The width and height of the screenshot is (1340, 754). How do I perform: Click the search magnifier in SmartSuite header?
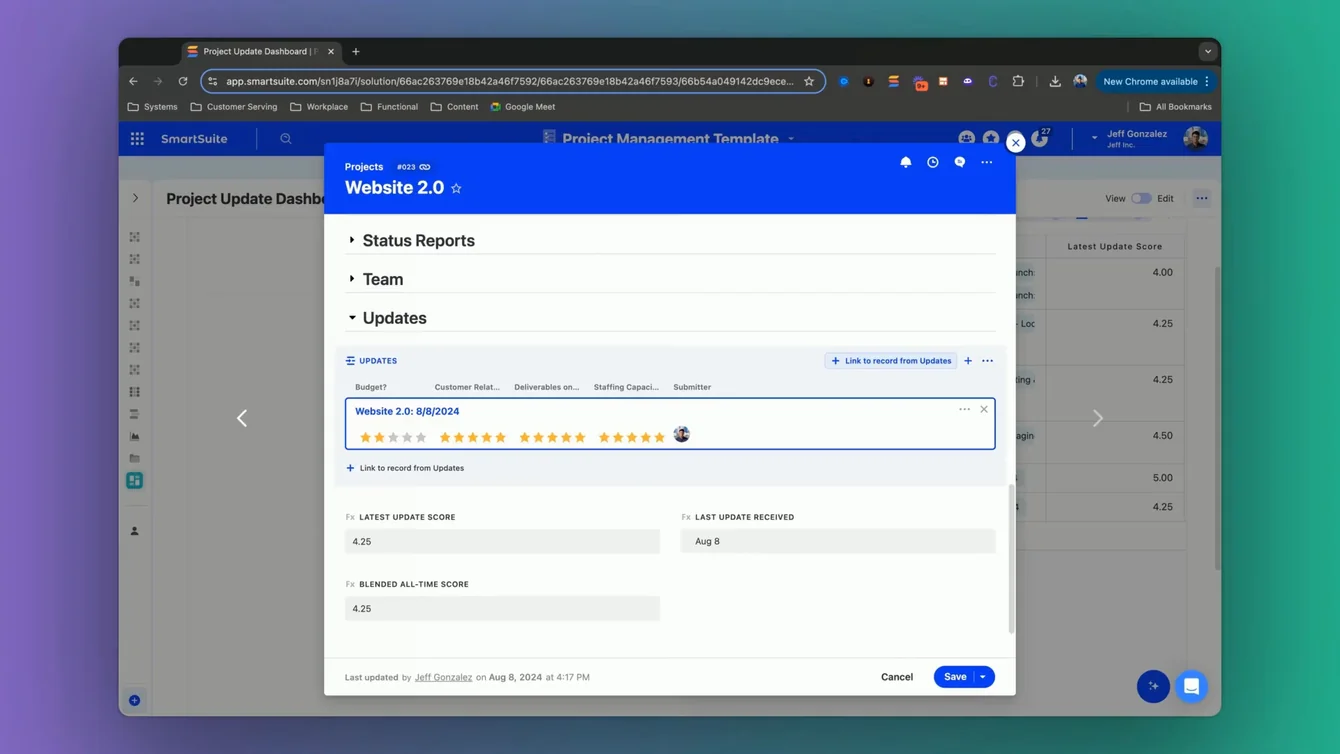click(286, 139)
